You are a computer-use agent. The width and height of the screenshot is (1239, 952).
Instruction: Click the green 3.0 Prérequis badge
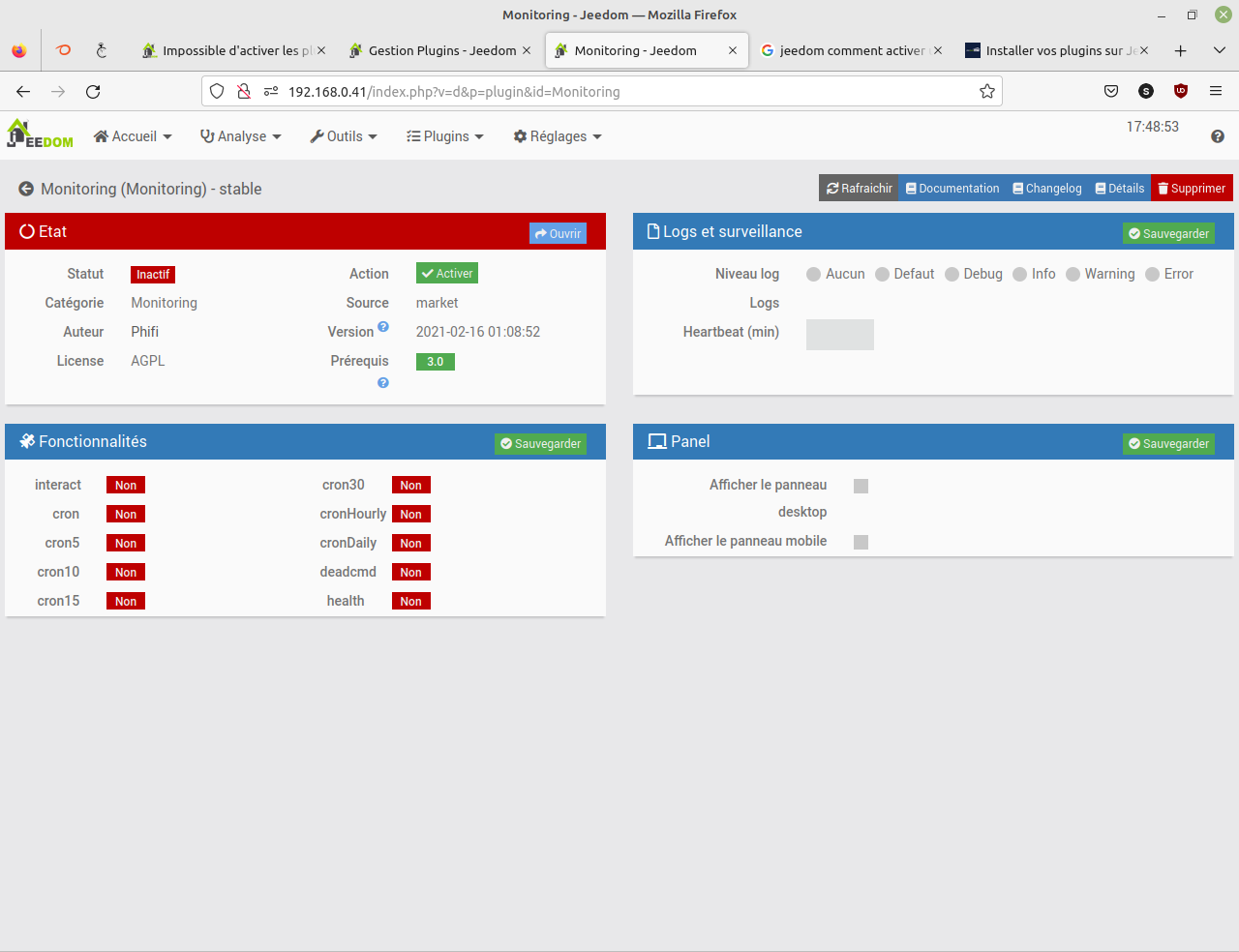pos(436,362)
